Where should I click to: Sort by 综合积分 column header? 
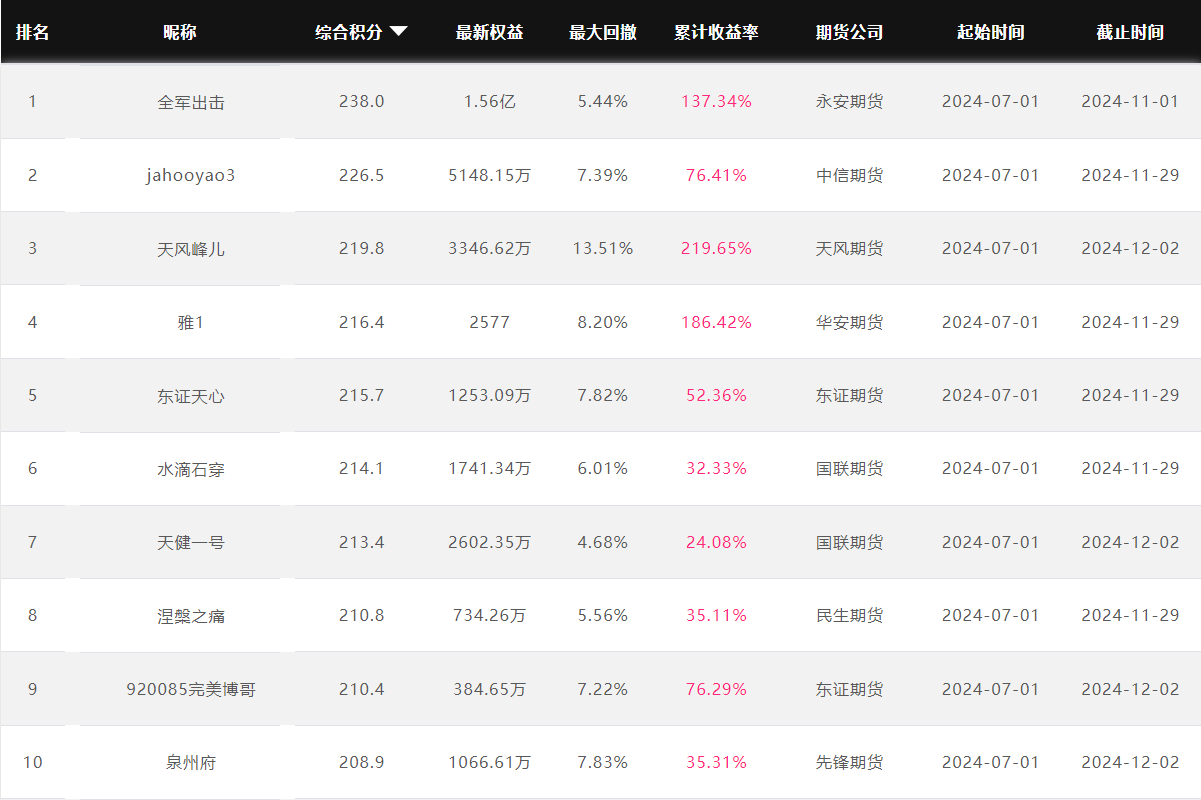tap(349, 32)
